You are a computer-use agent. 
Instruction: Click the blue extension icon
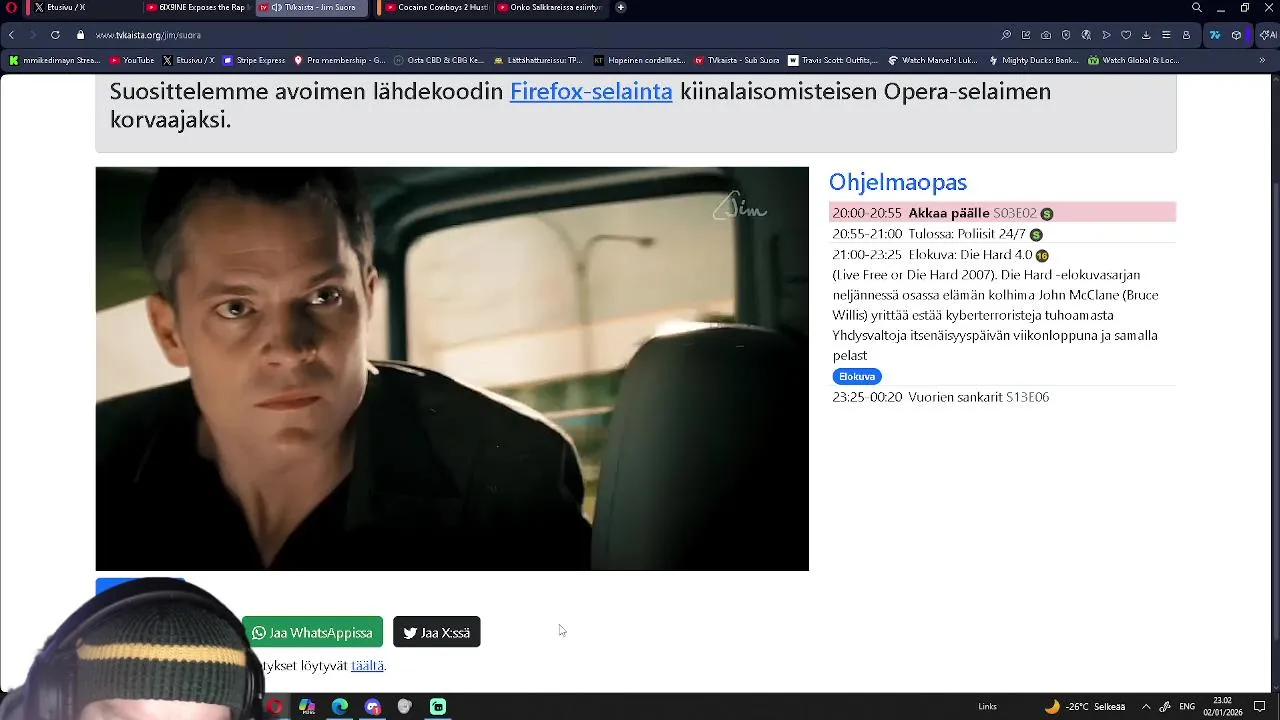tap(1215, 35)
